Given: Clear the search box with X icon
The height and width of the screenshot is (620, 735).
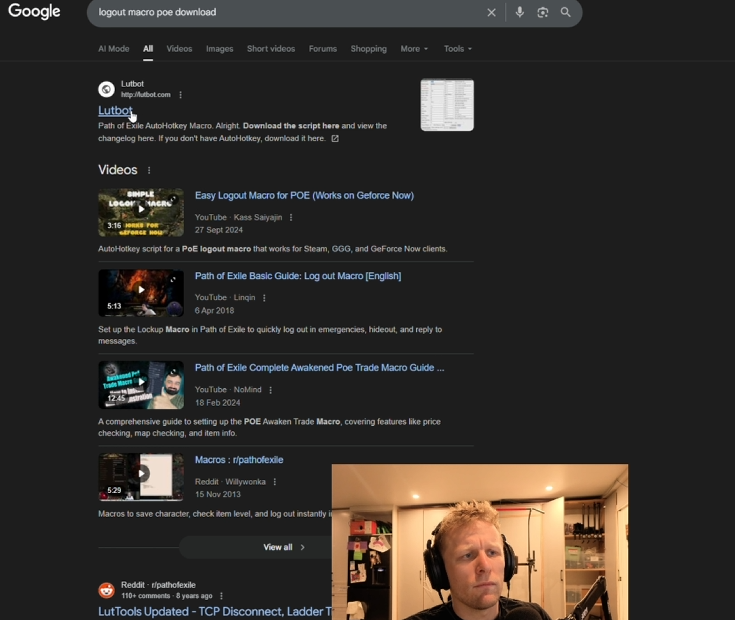Looking at the screenshot, I should [x=491, y=13].
